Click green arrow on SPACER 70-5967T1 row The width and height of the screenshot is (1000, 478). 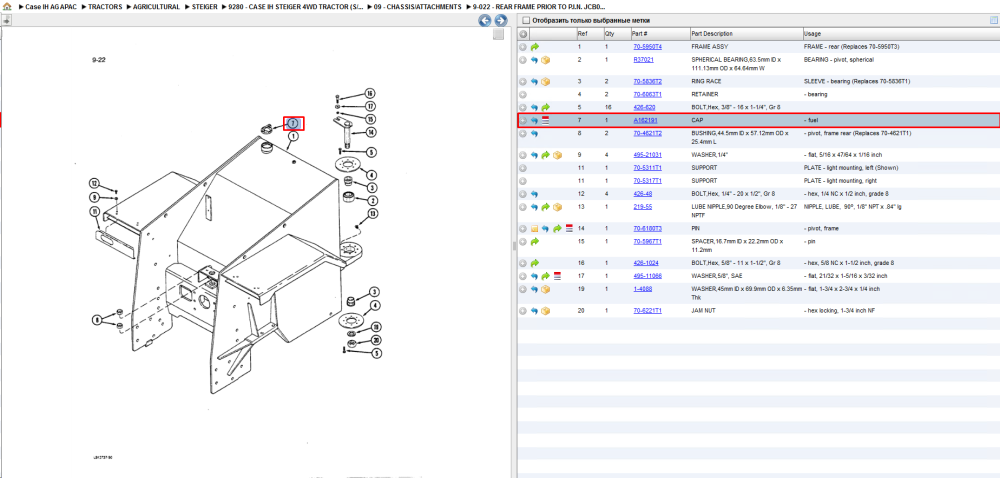tap(534, 242)
